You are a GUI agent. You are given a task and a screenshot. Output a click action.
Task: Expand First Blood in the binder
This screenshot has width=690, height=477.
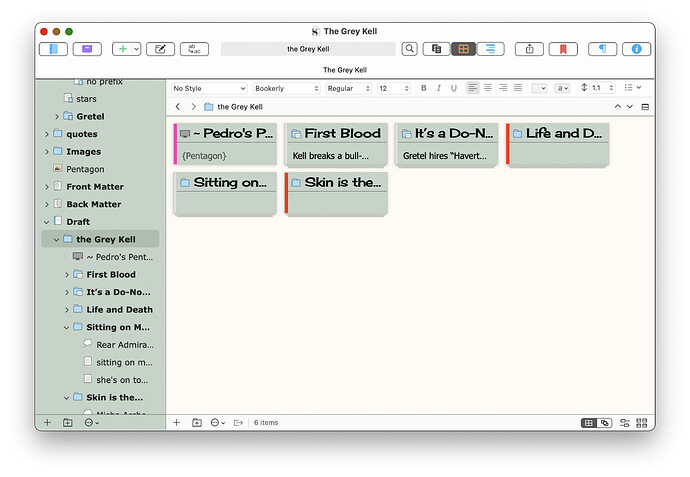click(67, 275)
